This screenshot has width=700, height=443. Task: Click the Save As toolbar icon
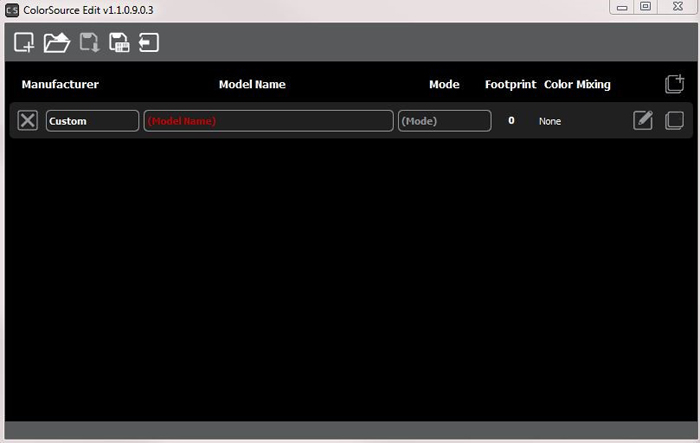tap(119, 42)
